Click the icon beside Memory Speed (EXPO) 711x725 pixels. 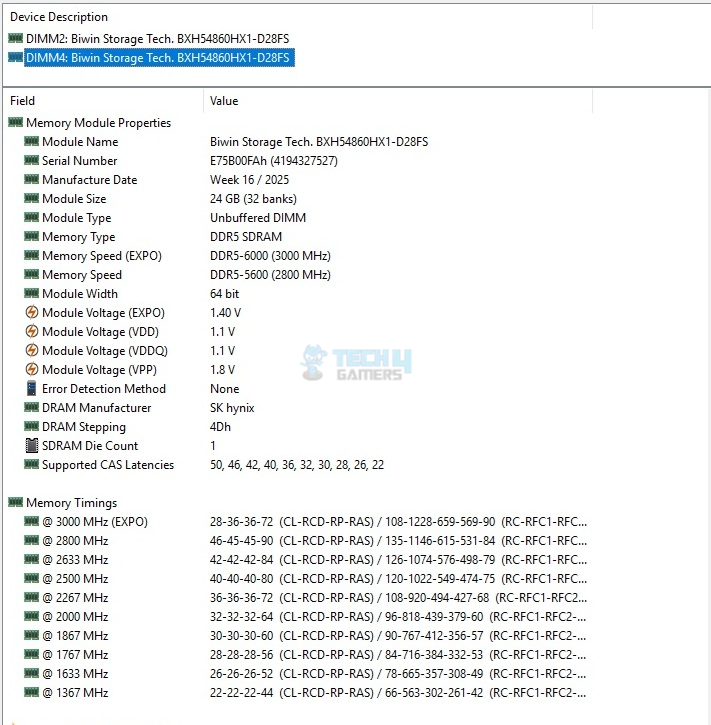coord(31,255)
